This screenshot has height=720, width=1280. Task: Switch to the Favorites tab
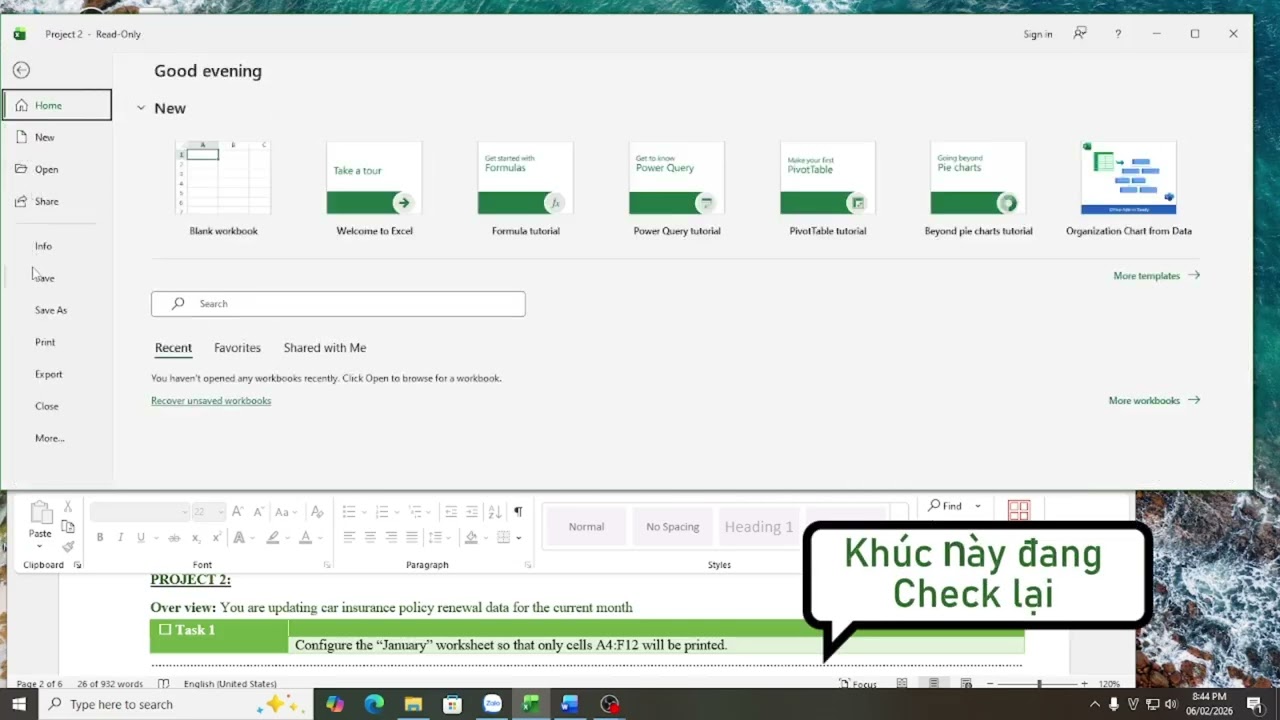237,348
